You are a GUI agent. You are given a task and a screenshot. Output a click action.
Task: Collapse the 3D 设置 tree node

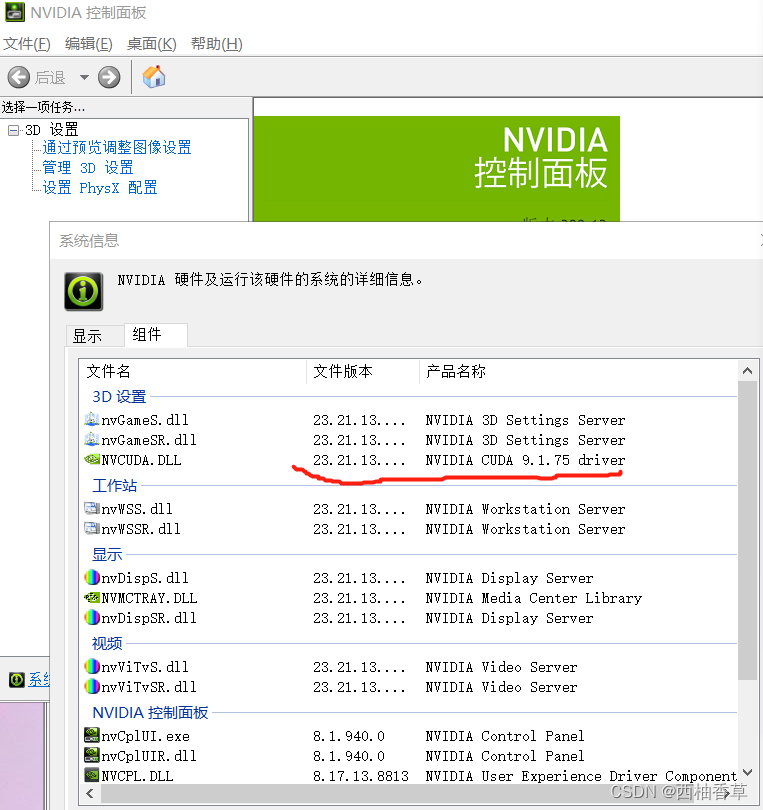[13, 130]
